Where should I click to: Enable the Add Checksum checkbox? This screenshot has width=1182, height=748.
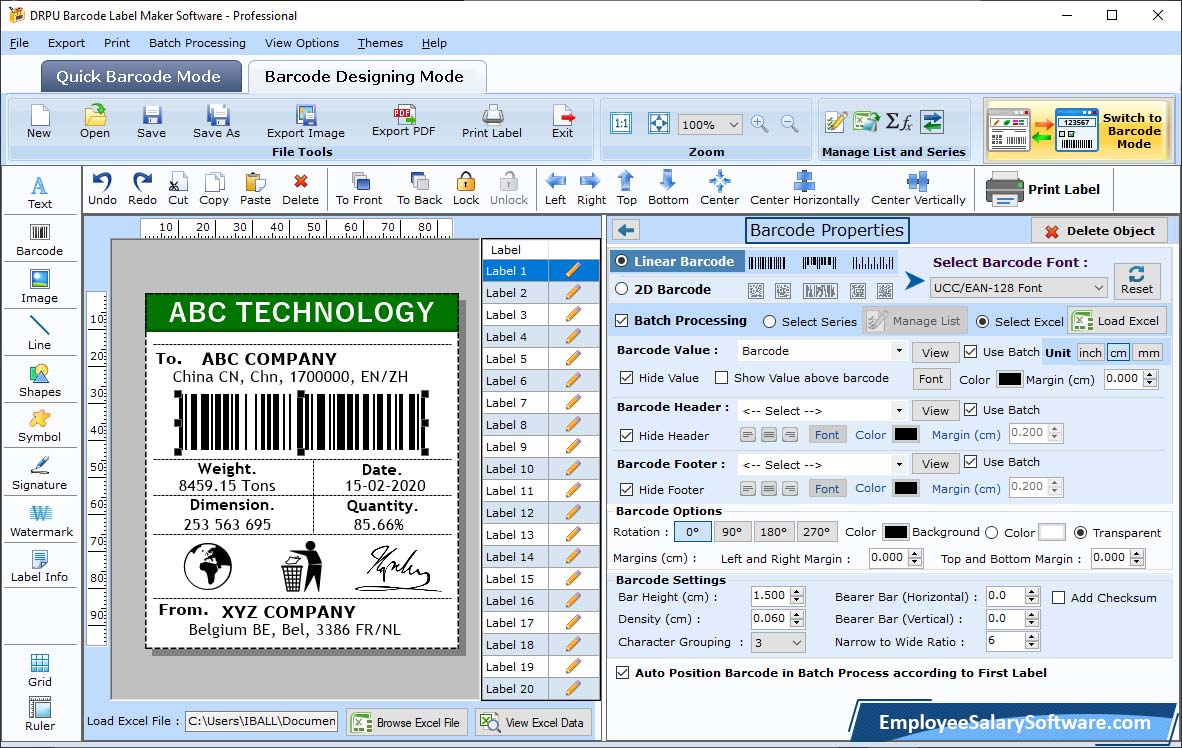coord(1058,597)
